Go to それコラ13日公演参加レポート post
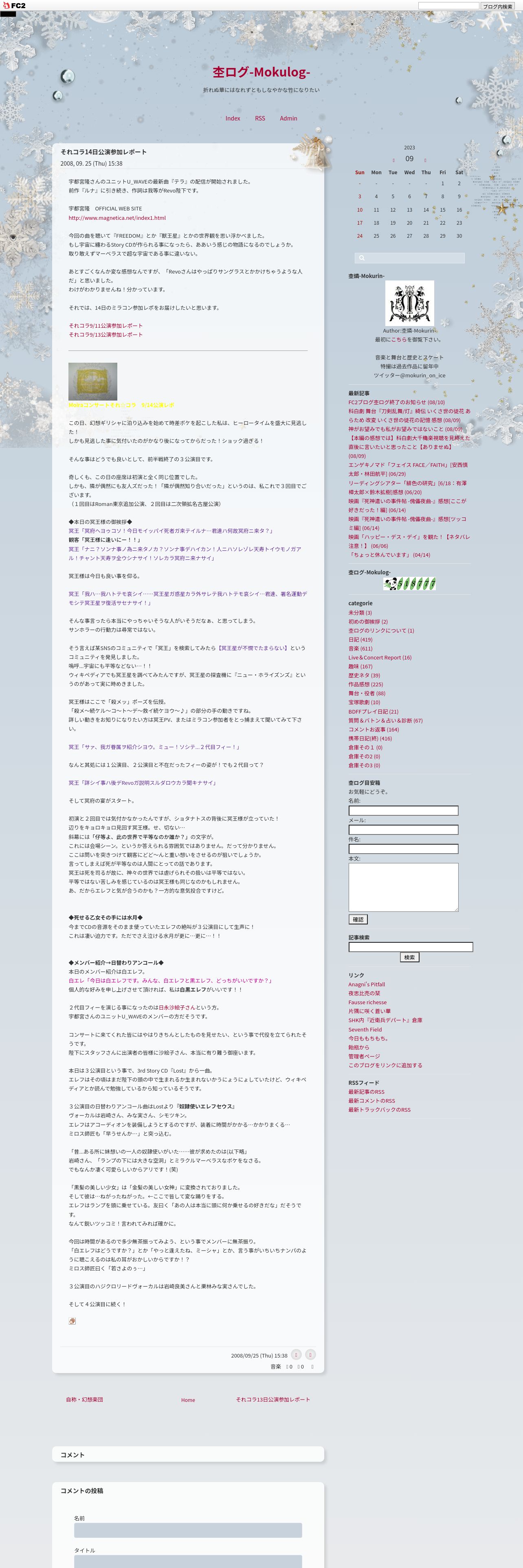 point(273,1399)
